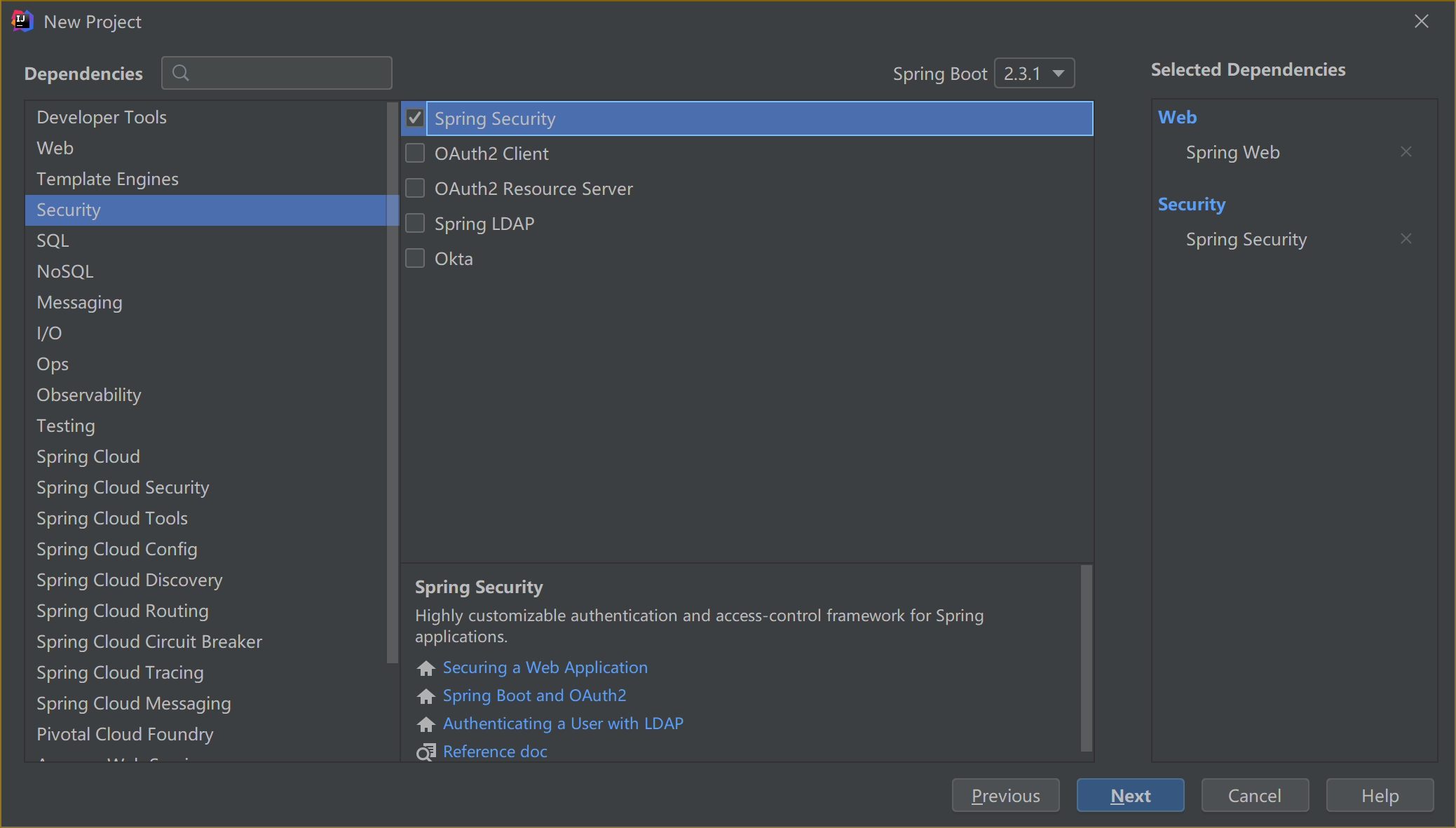Choose the SQL category
This screenshot has width=1456, height=828.
click(x=206, y=240)
